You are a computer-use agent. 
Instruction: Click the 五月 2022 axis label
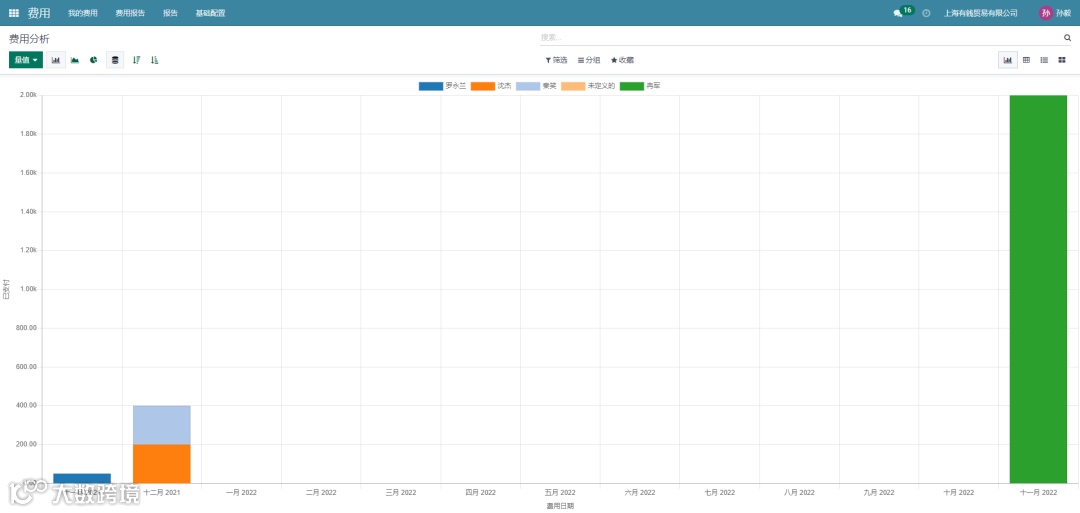coord(560,492)
